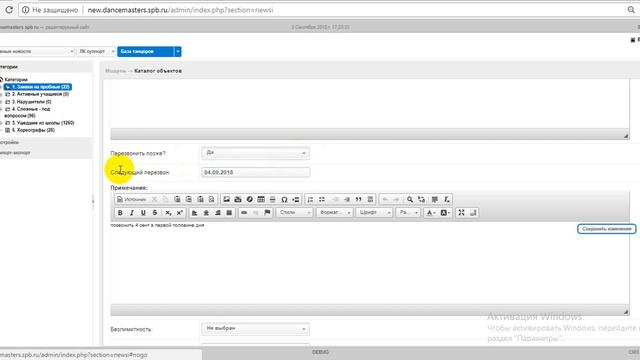
Task: Open the special character (Omega) picker
Action: [x=284, y=199]
